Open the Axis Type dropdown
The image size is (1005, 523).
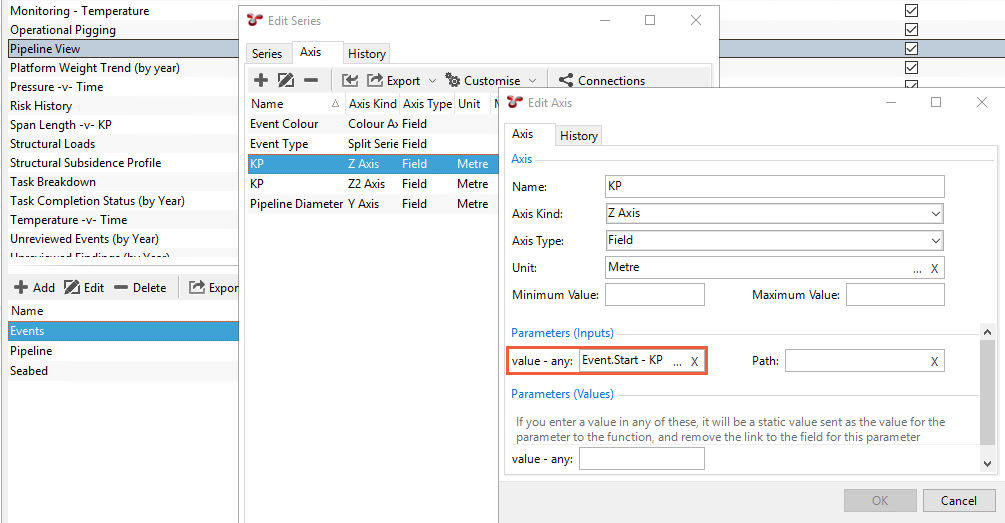[x=935, y=240]
